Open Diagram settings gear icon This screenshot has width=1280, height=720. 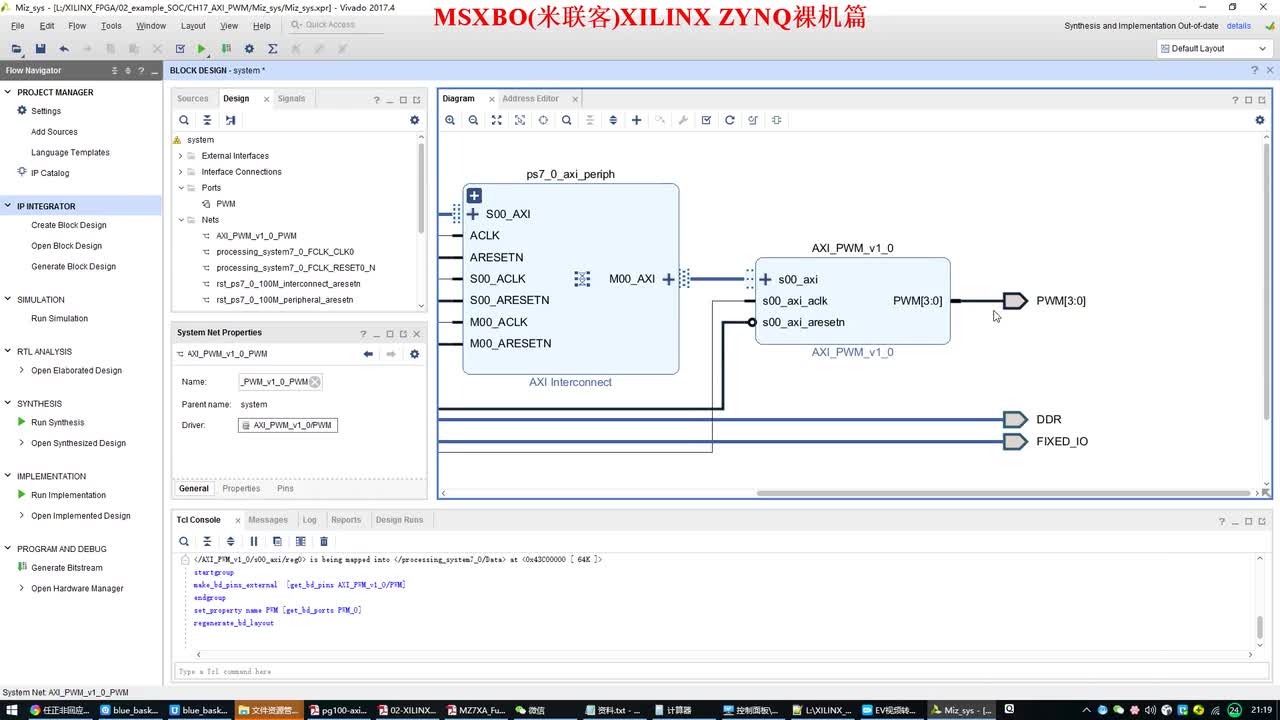(1260, 120)
